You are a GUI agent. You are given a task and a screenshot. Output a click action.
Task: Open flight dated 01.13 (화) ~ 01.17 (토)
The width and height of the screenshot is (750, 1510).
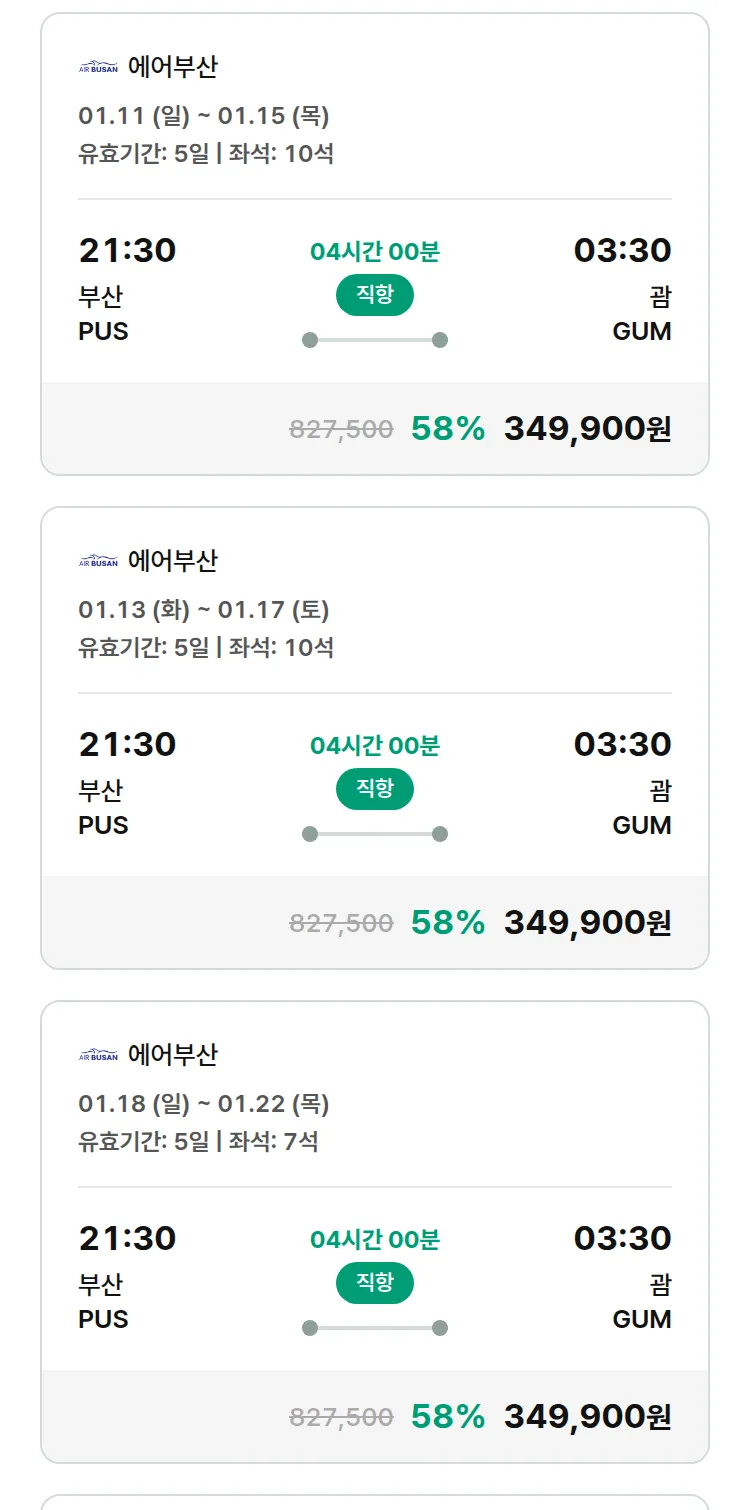(204, 610)
